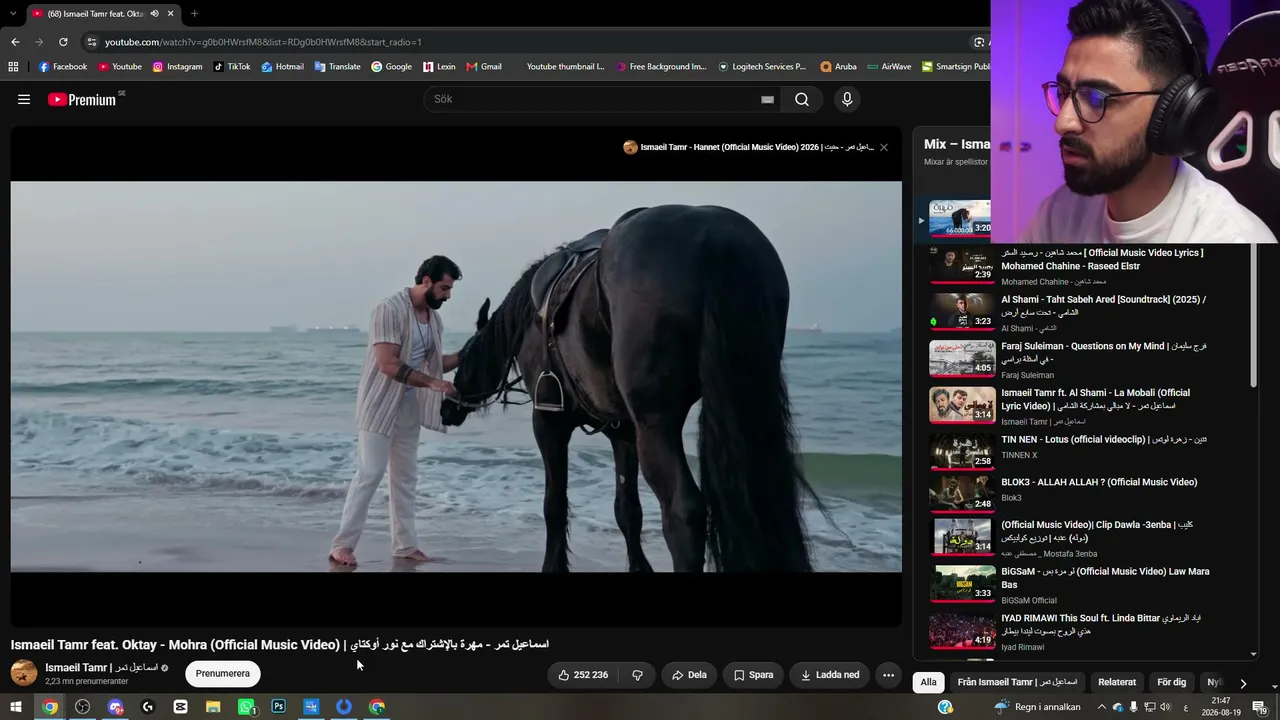Viewport: 1280px width, 720px height.
Task: Click the Ladda ned download button
Action: 830,675
